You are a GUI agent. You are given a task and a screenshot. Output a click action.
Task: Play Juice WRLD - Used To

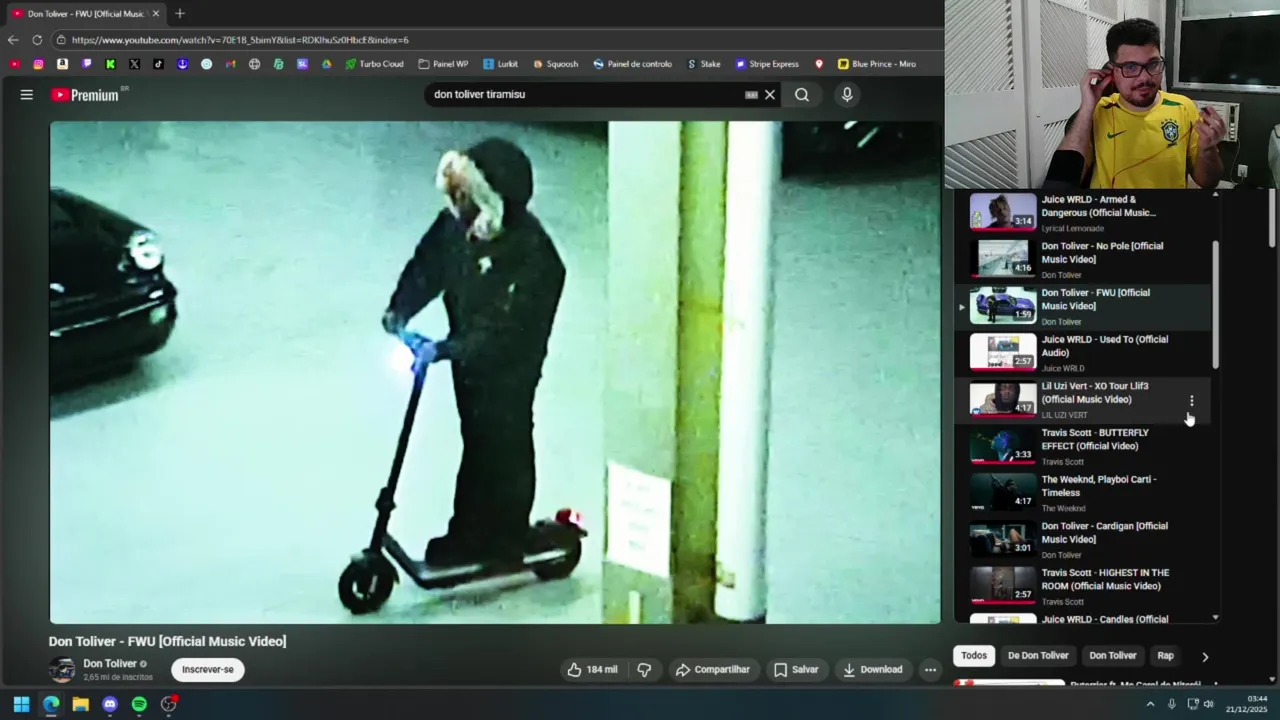point(1083,352)
